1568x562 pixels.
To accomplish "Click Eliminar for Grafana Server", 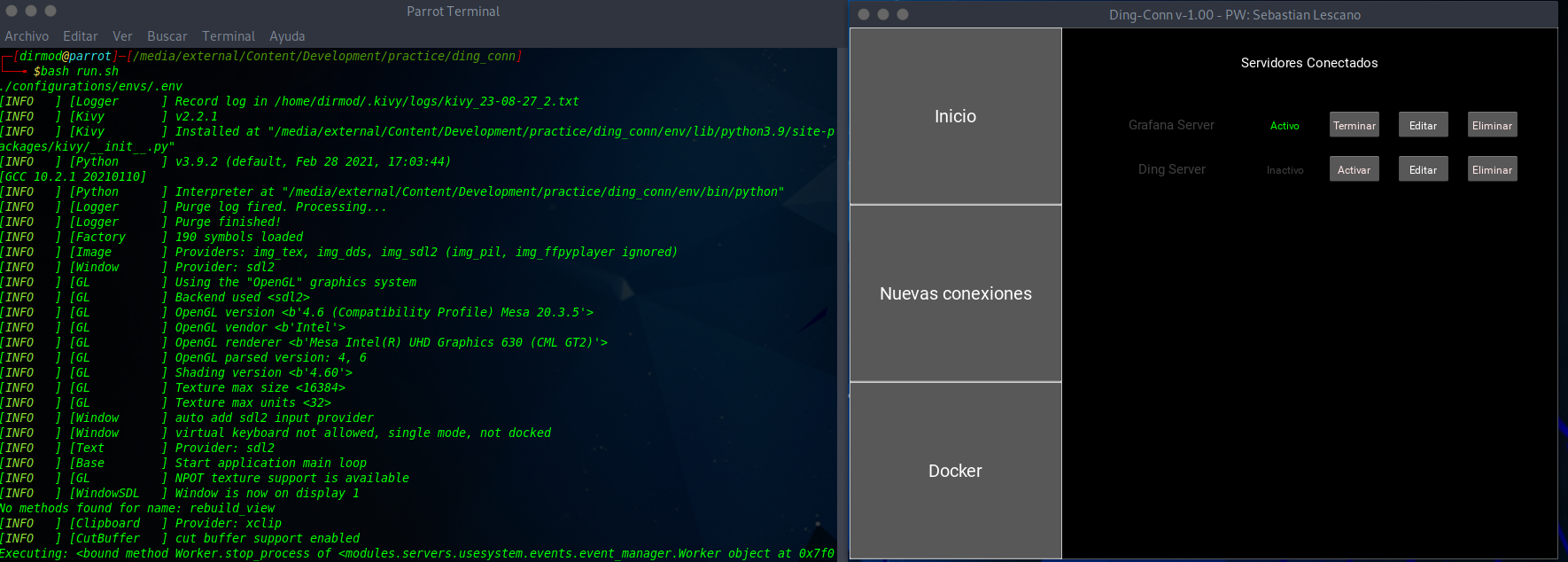I will [x=1493, y=125].
